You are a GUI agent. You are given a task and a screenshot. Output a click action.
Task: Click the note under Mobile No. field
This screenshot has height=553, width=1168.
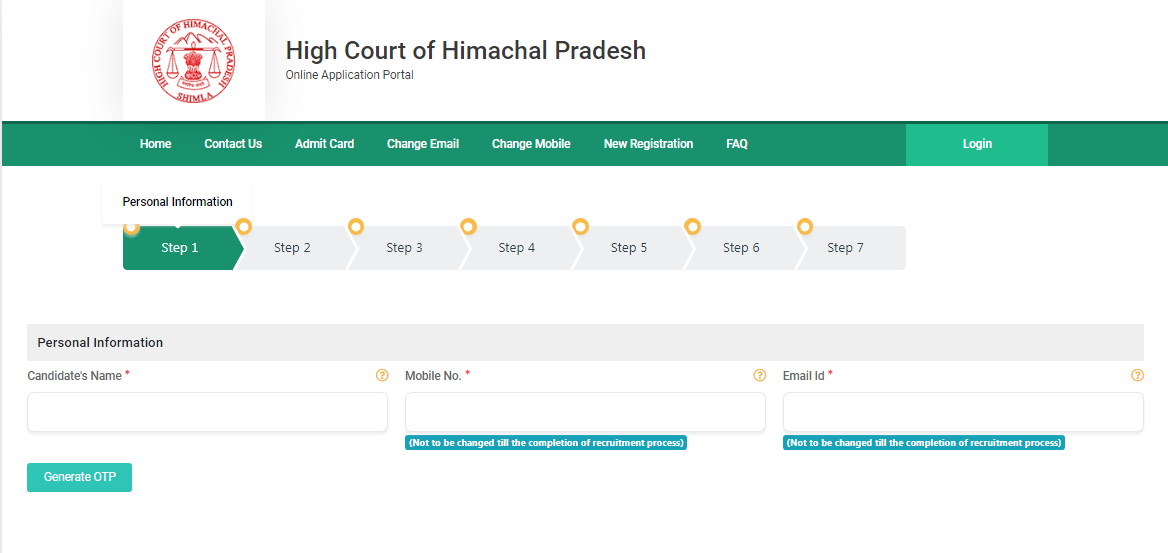click(x=545, y=443)
